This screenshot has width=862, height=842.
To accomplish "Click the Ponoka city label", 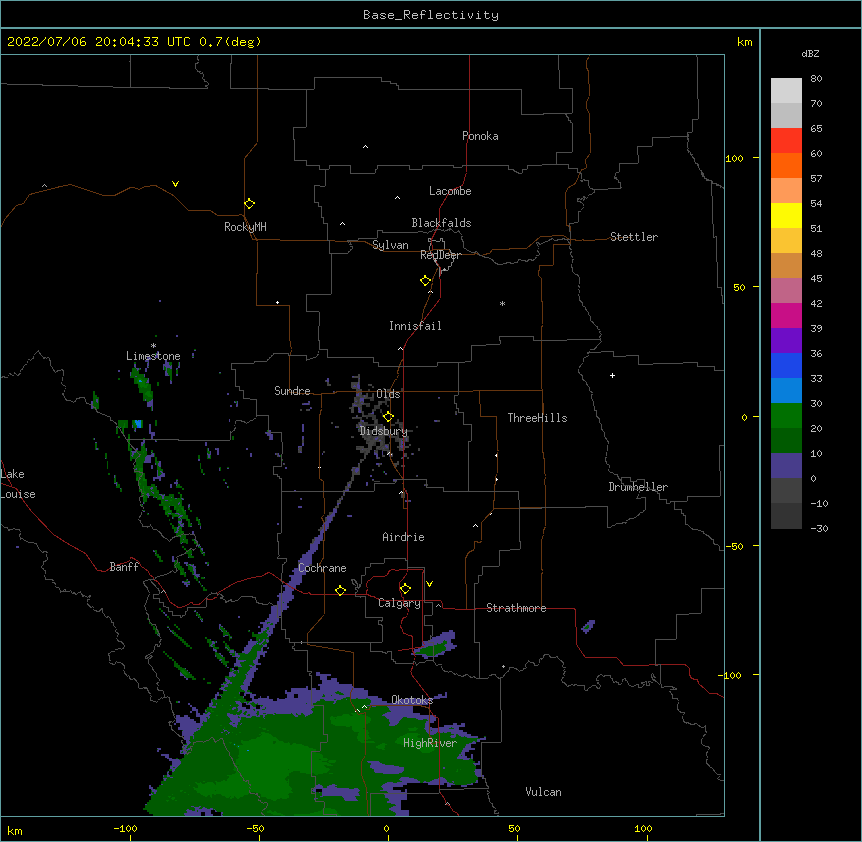I will pyautogui.click(x=480, y=136).
